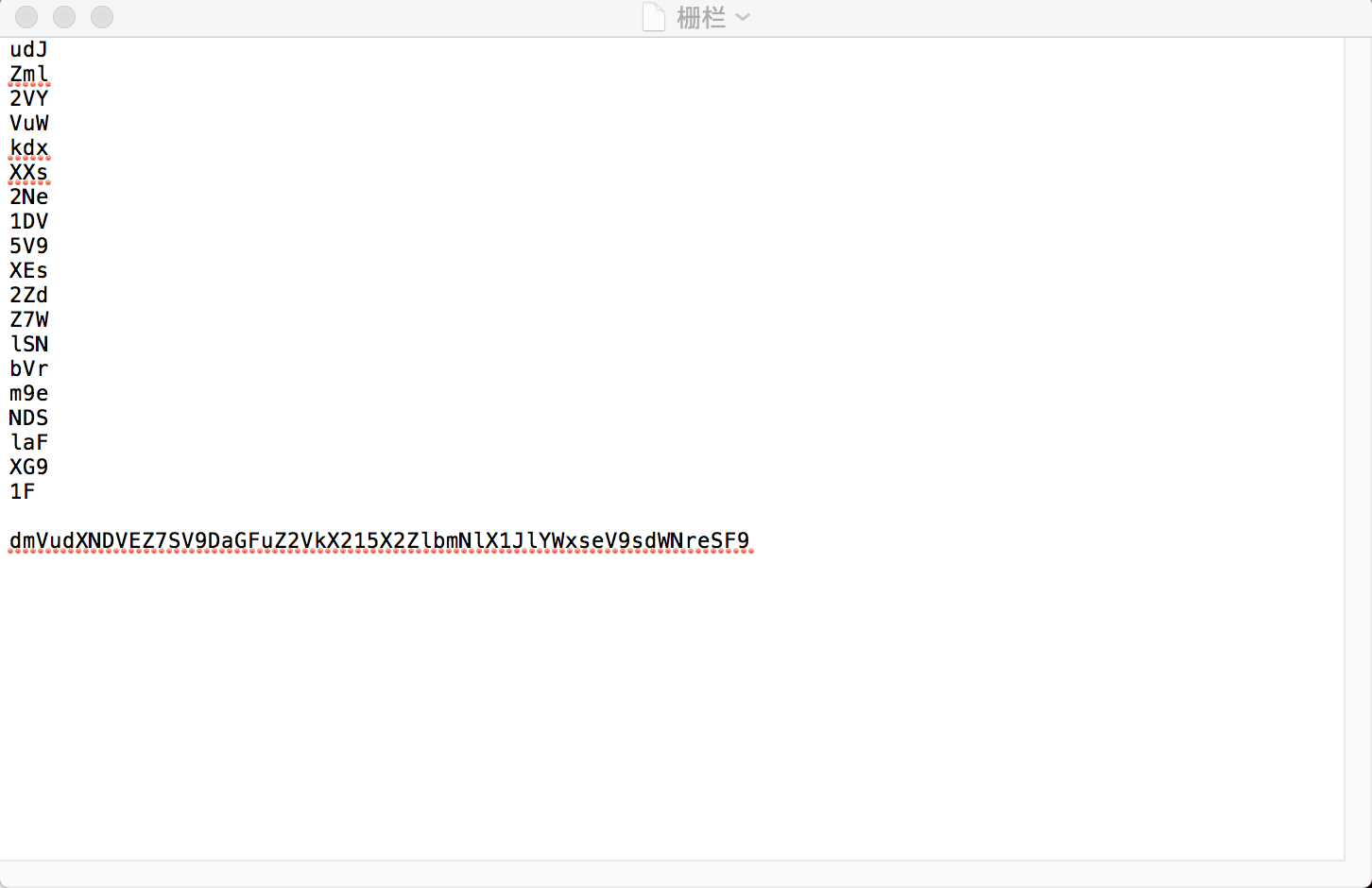Click the 2VY line
Screen dimensions: 1372x888
point(28,98)
